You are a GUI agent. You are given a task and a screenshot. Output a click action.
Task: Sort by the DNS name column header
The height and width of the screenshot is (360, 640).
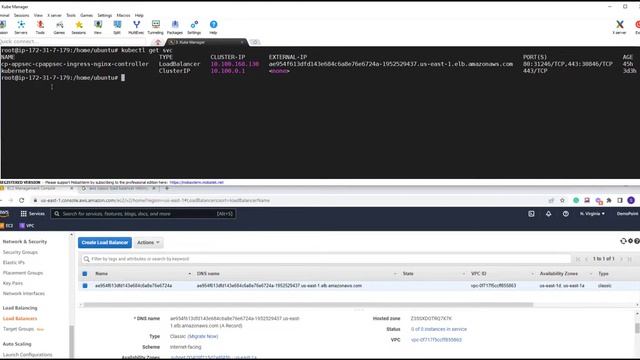pyautogui.click(x=208, y=274)
